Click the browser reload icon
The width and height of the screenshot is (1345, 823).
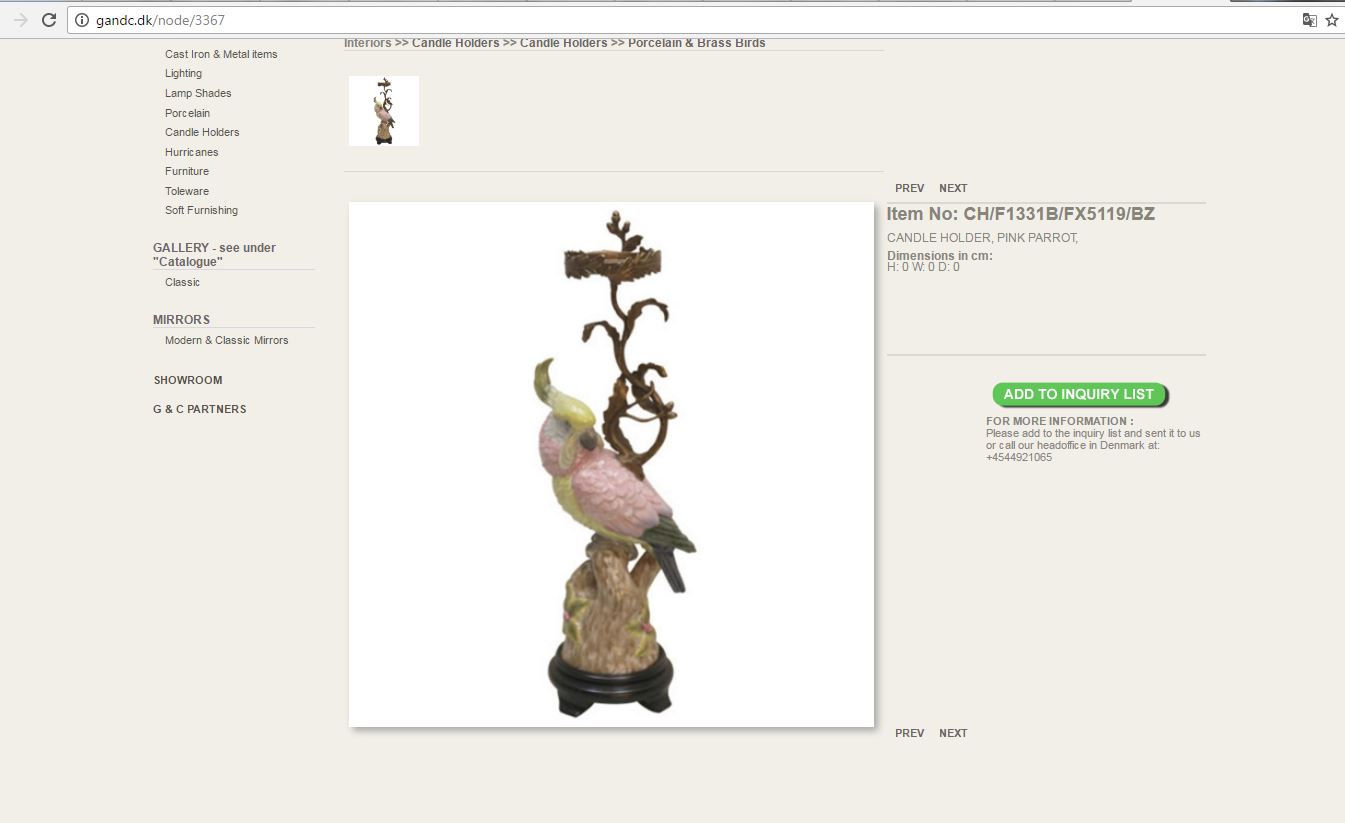tap(48, 20)
